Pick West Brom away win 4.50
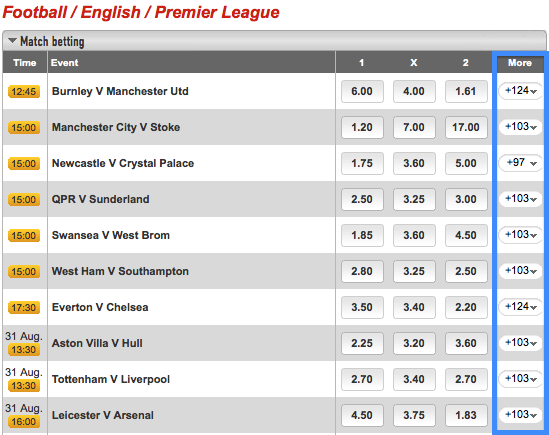 [466, 235]
